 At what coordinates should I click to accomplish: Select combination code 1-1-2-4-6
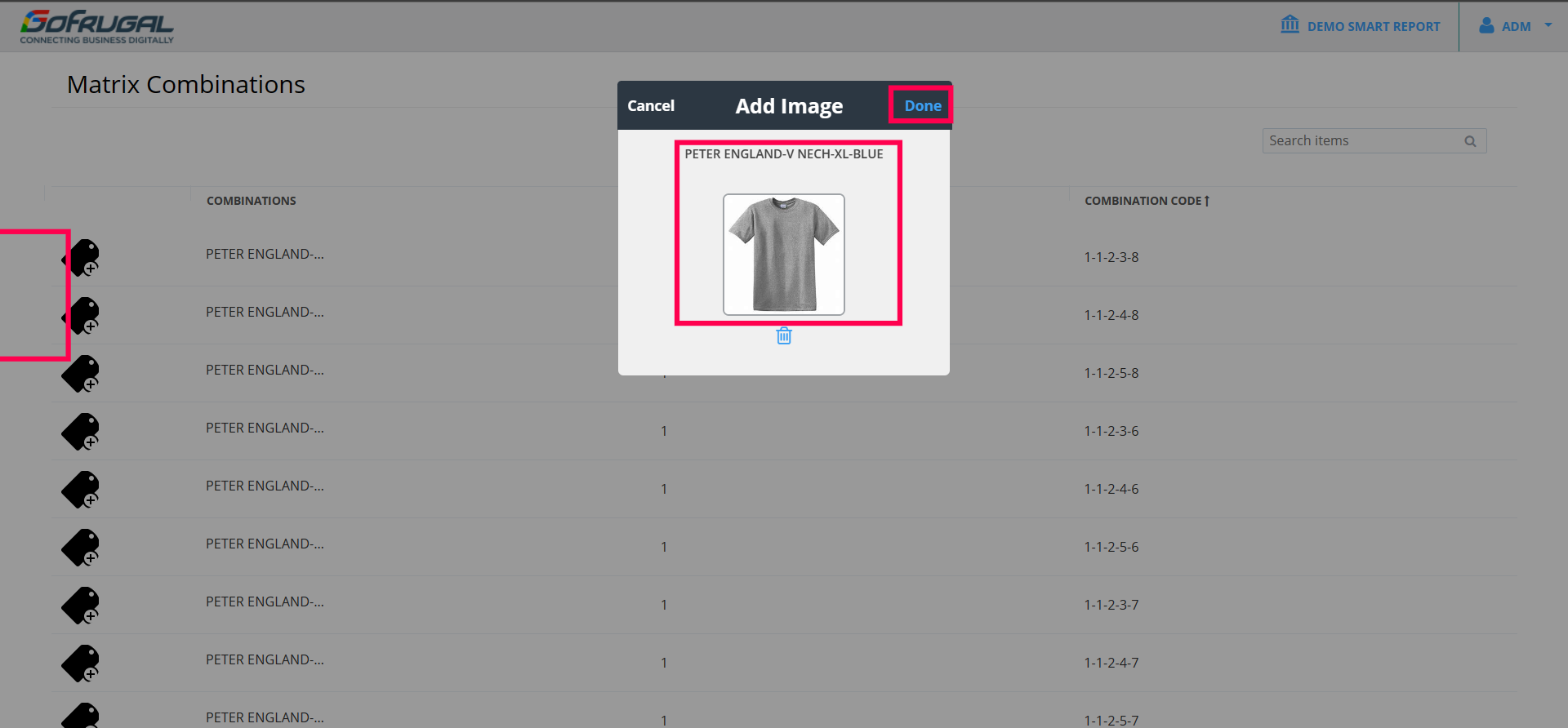(1111, 489)
